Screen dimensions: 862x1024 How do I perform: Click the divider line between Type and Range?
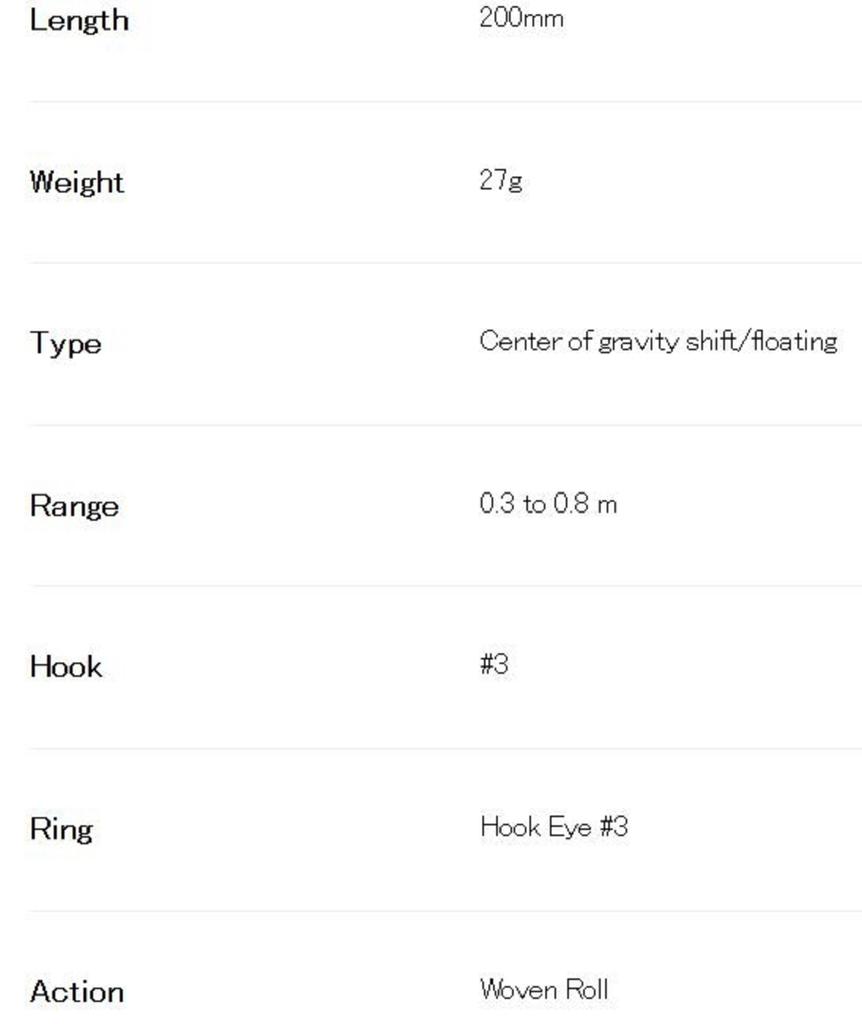(445, 425)
